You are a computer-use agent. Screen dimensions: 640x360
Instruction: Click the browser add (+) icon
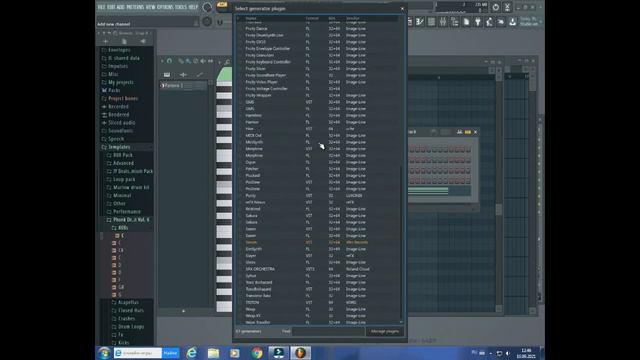(x=106, y=42)
